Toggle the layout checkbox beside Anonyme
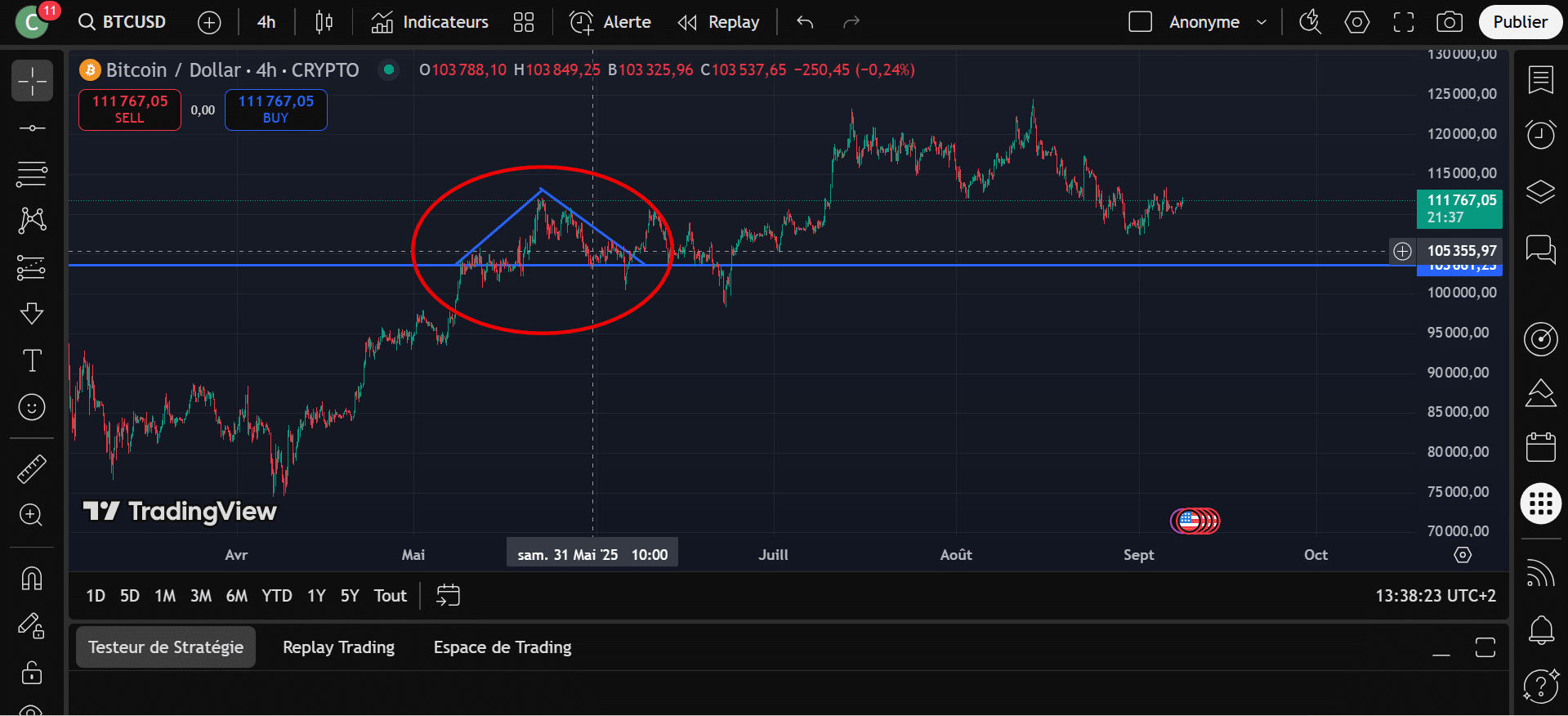The image size is (1568, 716). tap(1140, 22)
